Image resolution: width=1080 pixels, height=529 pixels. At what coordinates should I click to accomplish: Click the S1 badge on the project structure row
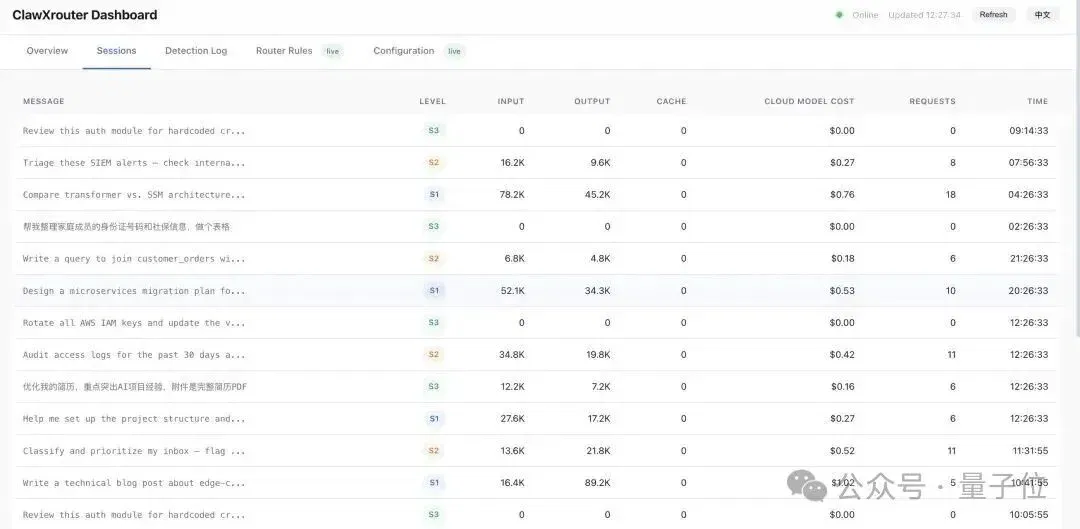433,419
